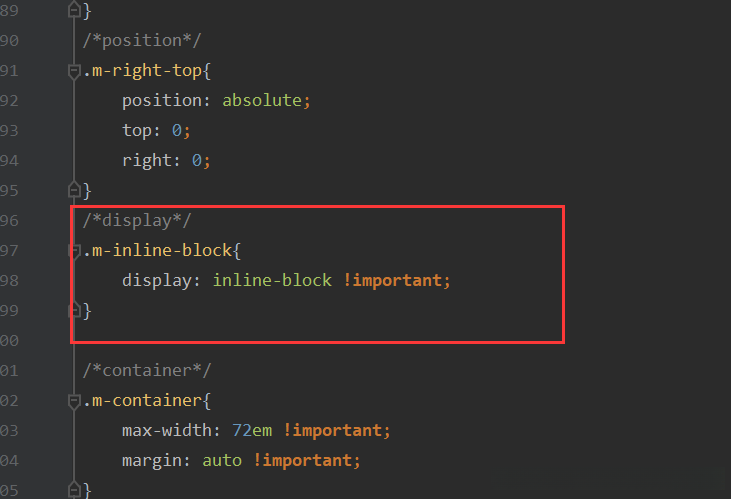The image size is (731, 499).
Task: Collapse the .m-container rule fold marker
Action: coord(73,401)
